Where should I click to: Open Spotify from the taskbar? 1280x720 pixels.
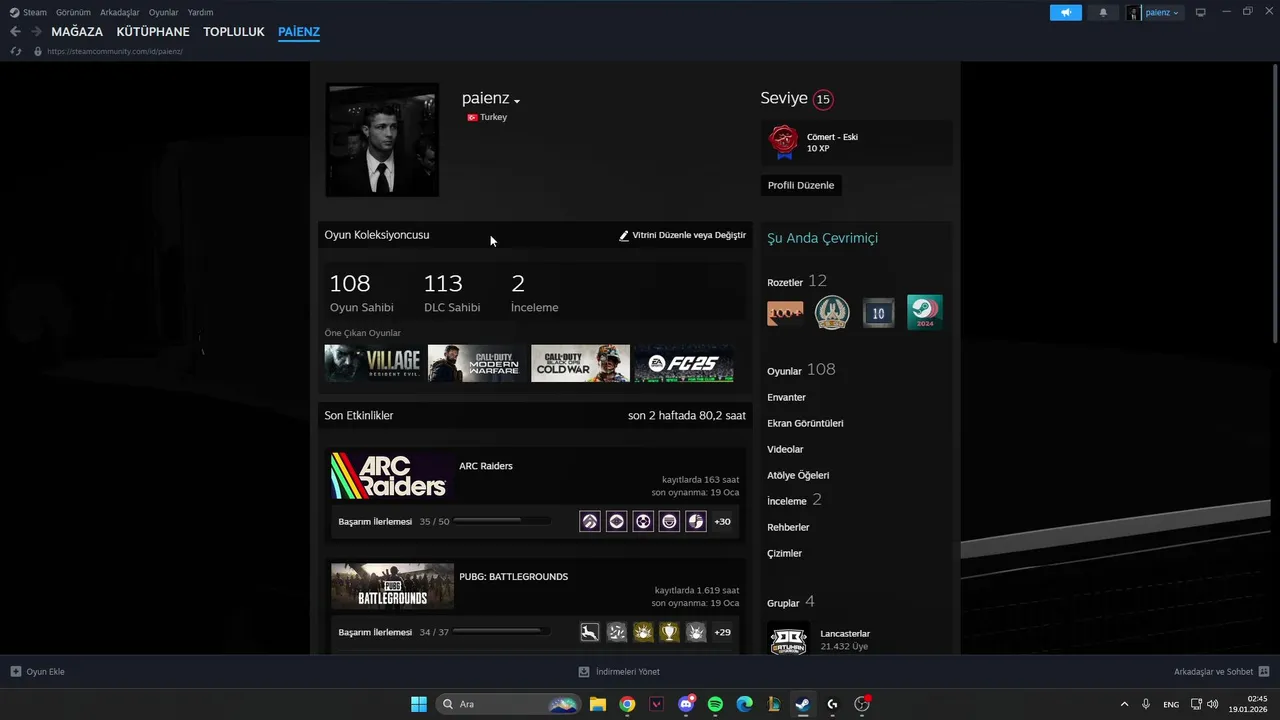click(715, 704)
